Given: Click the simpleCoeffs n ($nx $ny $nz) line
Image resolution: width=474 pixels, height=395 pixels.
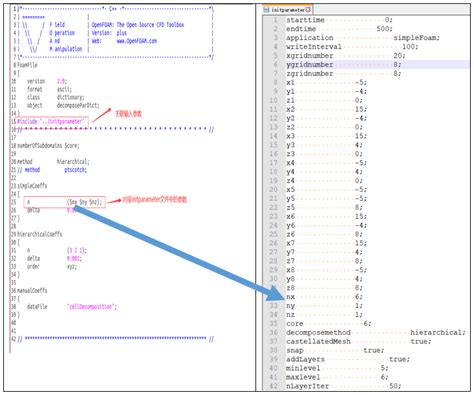Looking at the screenshot, I should point(64,202).
